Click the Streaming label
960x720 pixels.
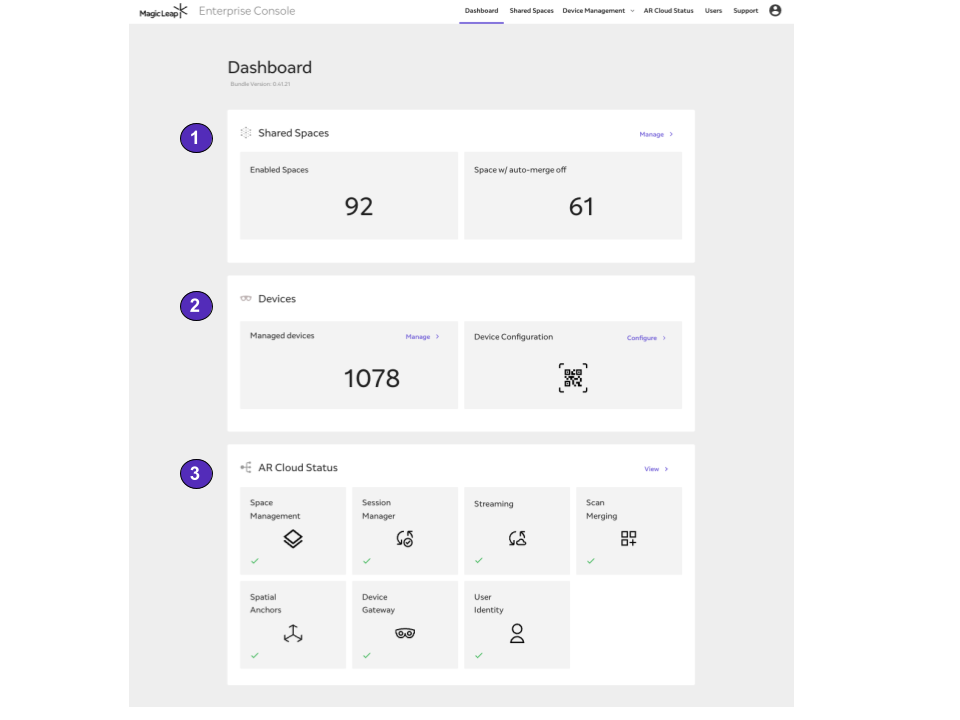coord(493,504)
